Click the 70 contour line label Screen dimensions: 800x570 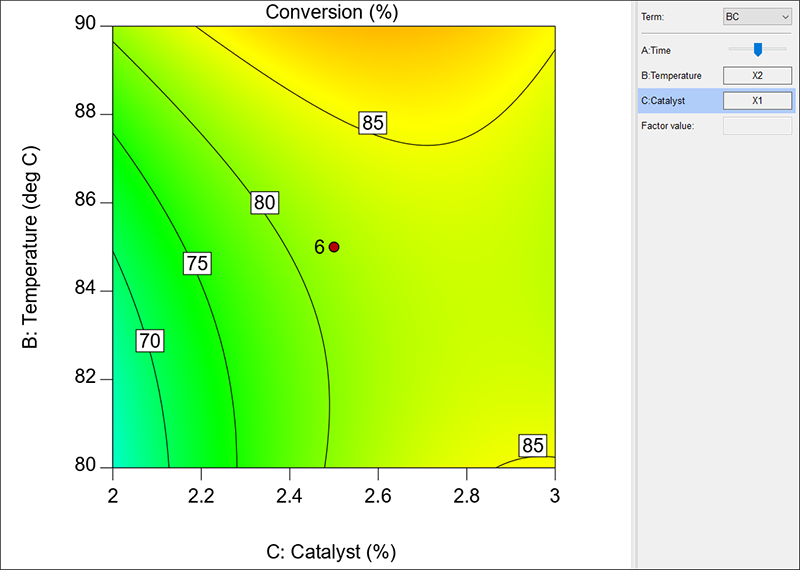[x=149, y=341]
